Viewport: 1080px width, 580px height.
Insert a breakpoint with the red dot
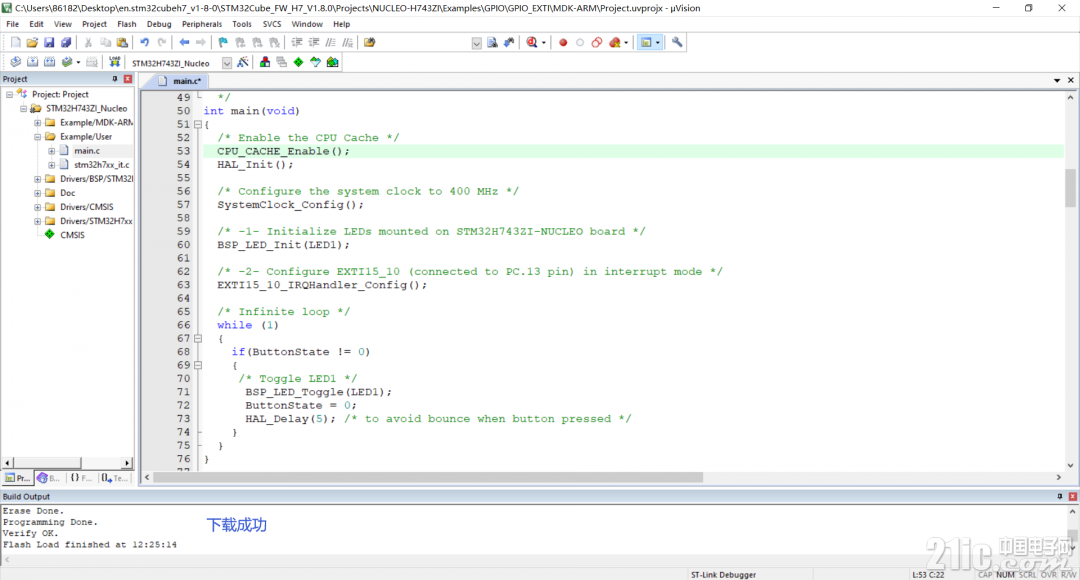[563, 43]
